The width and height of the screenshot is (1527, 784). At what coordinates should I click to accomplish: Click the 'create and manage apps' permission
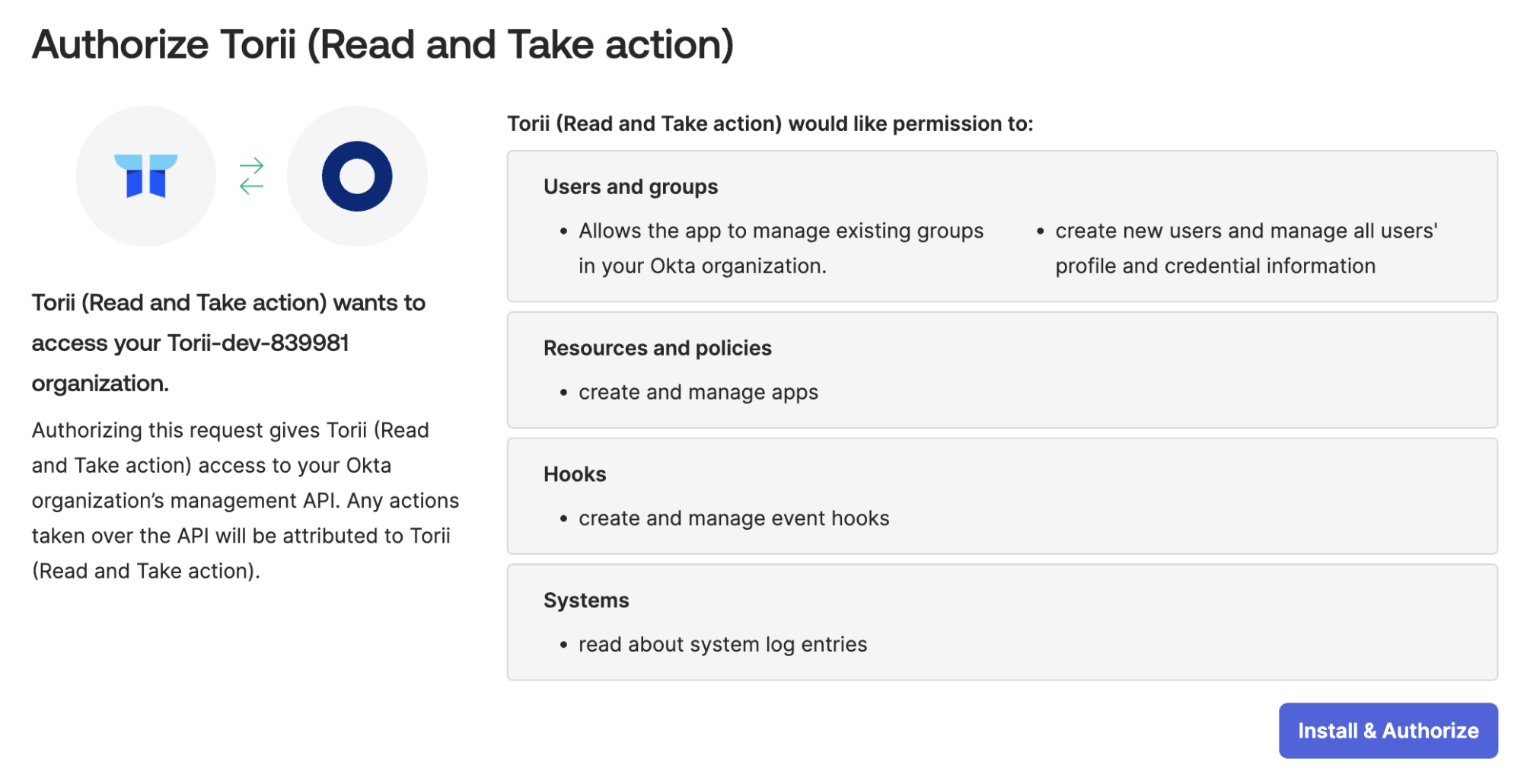698,392
